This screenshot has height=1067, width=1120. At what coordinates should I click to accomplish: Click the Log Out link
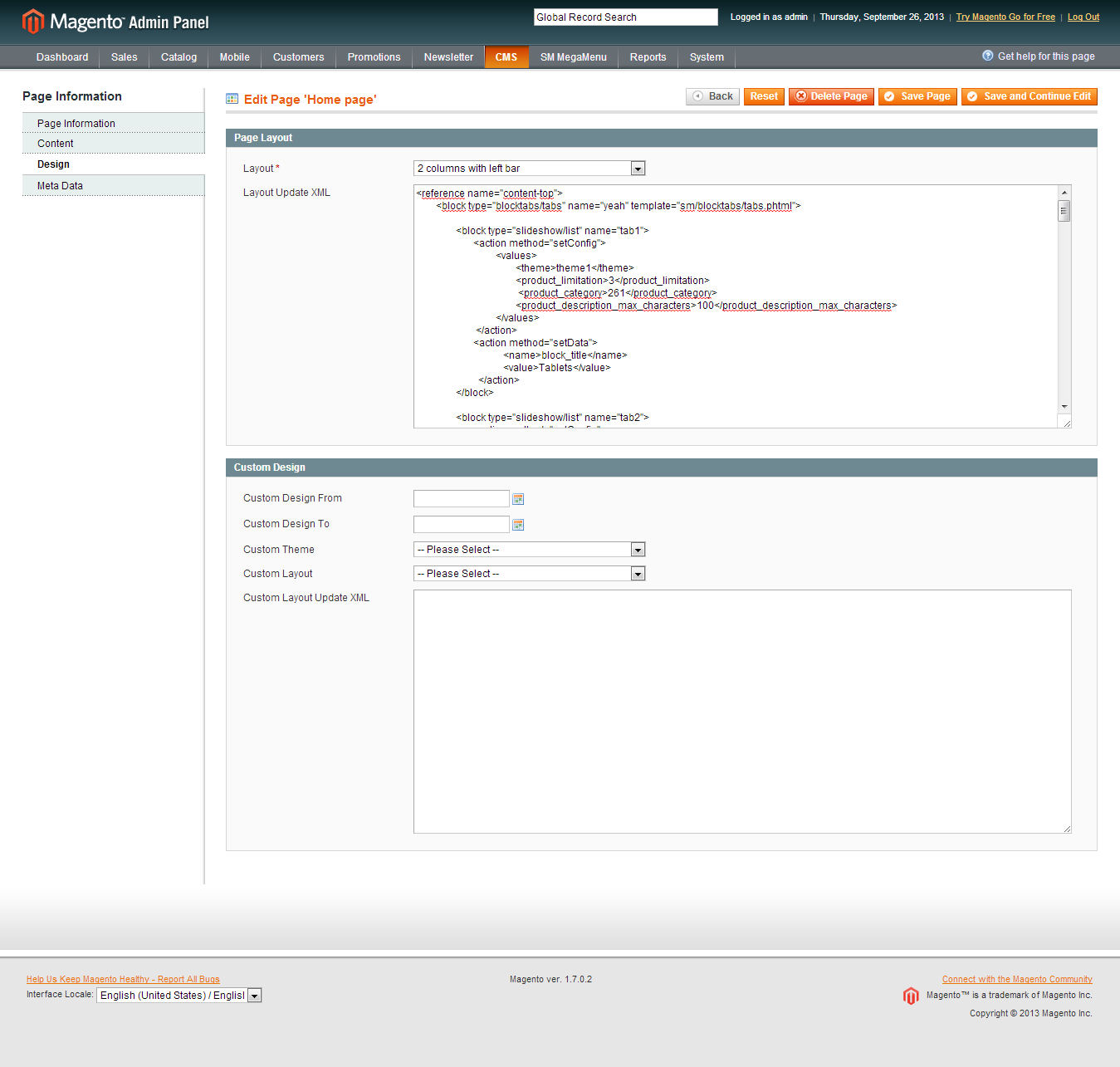coord(1083,17)
